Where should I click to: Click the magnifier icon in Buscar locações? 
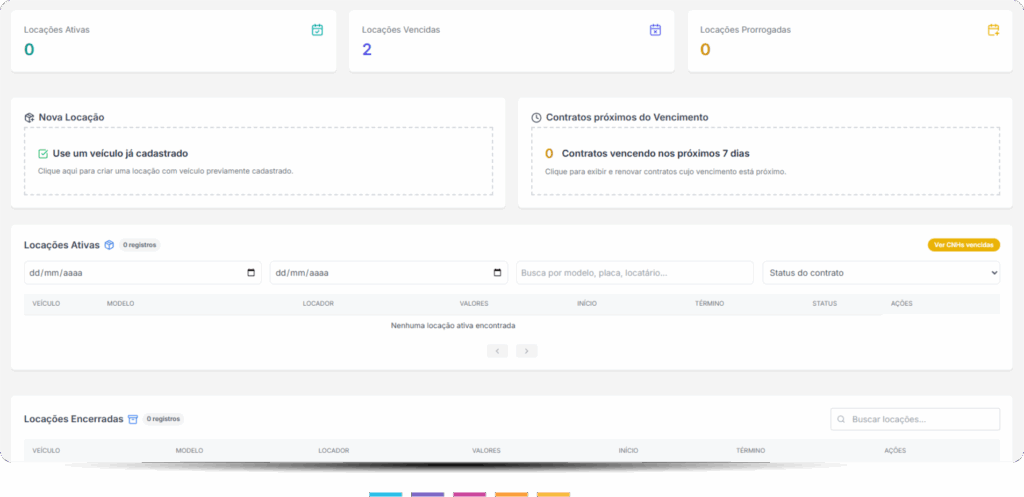(842, 419)
